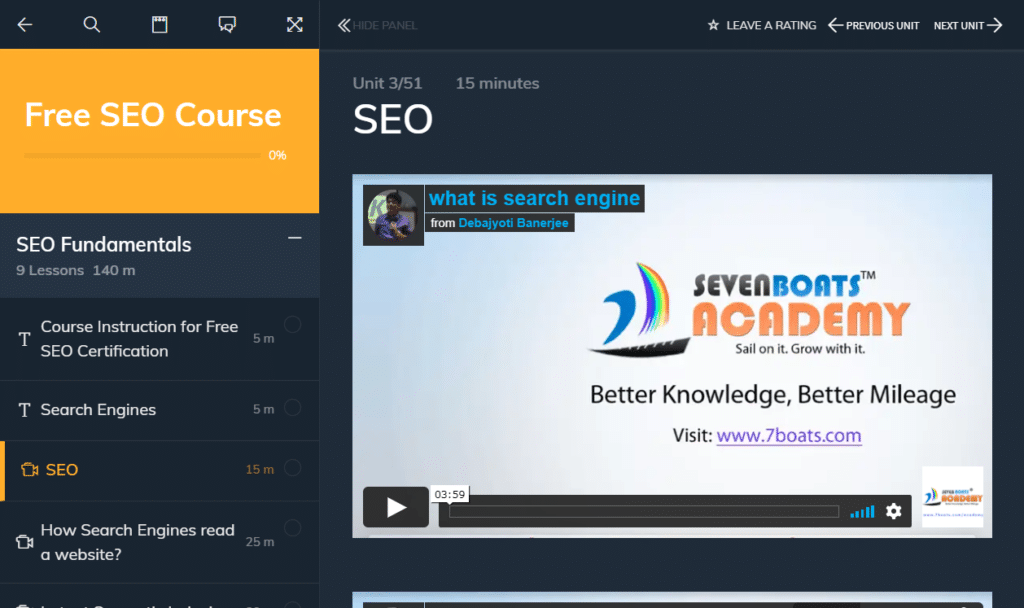The image size is (1024, 608).
Task: Open the course calendar icon
Action: 159,24
